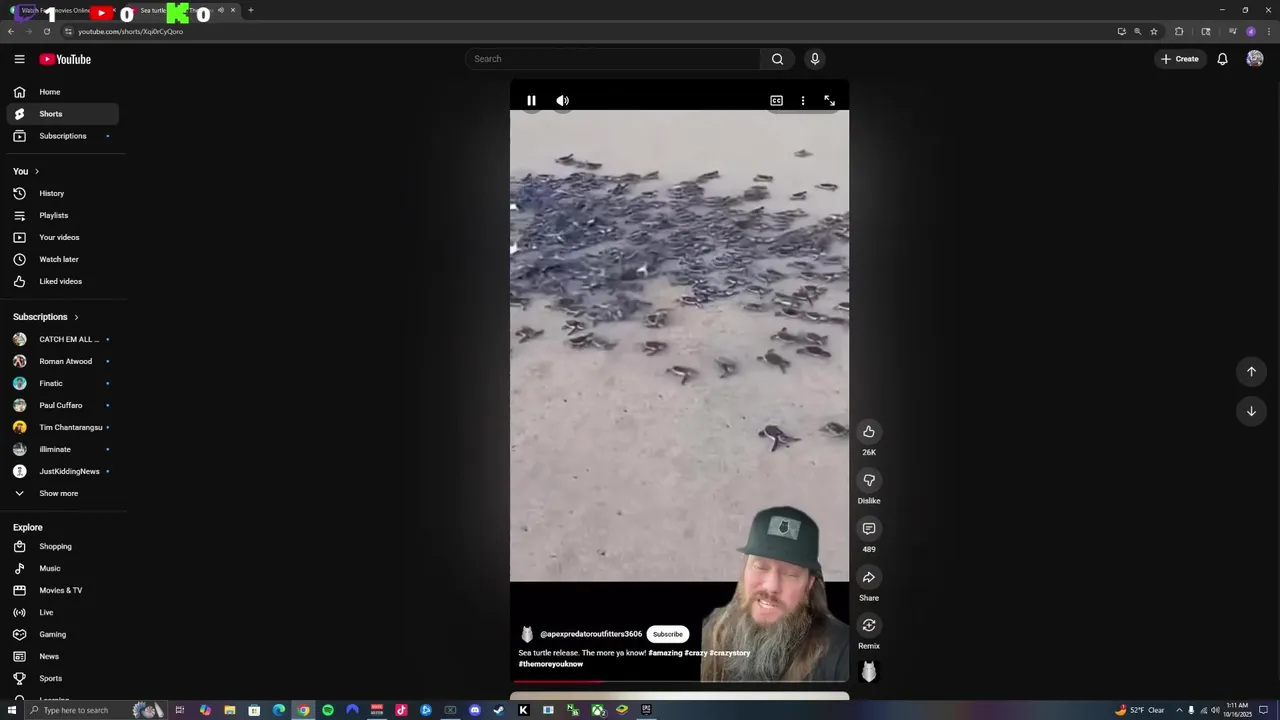
Task: Open Finatic channel
Action: pos(63,383)
